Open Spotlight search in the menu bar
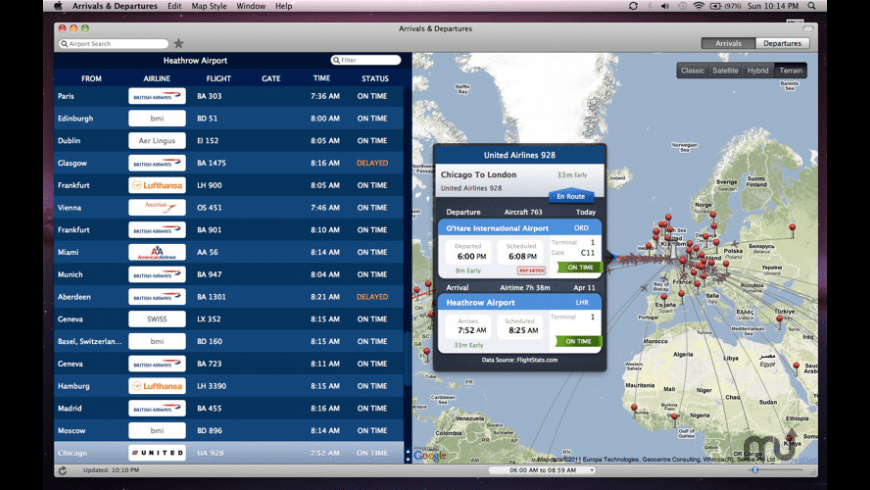This screenshot has width=870, height=490. pos(811,6)
